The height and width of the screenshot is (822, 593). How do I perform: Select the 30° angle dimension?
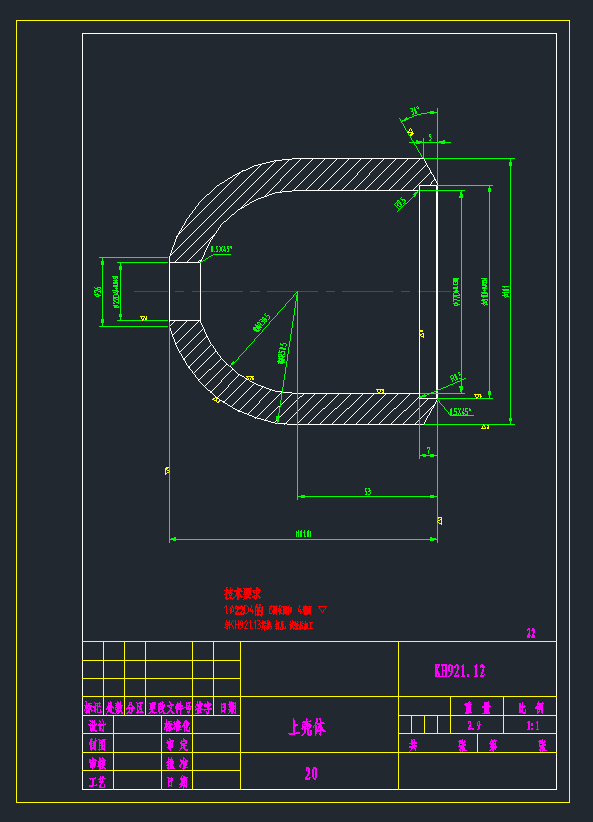pyautogui.click(x=414, y=111)
